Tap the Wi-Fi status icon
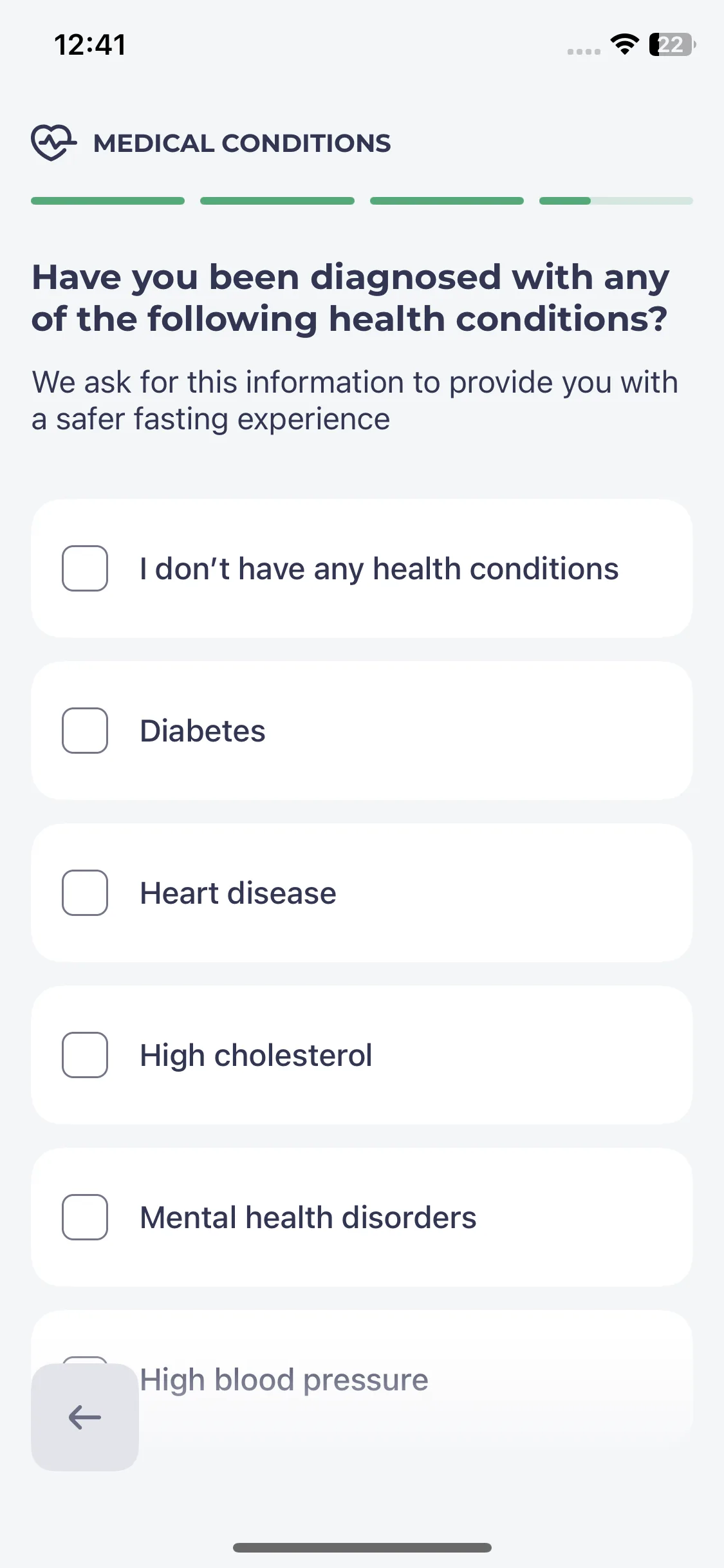This screenshot has width=724, height=1568. pos(624,44)
